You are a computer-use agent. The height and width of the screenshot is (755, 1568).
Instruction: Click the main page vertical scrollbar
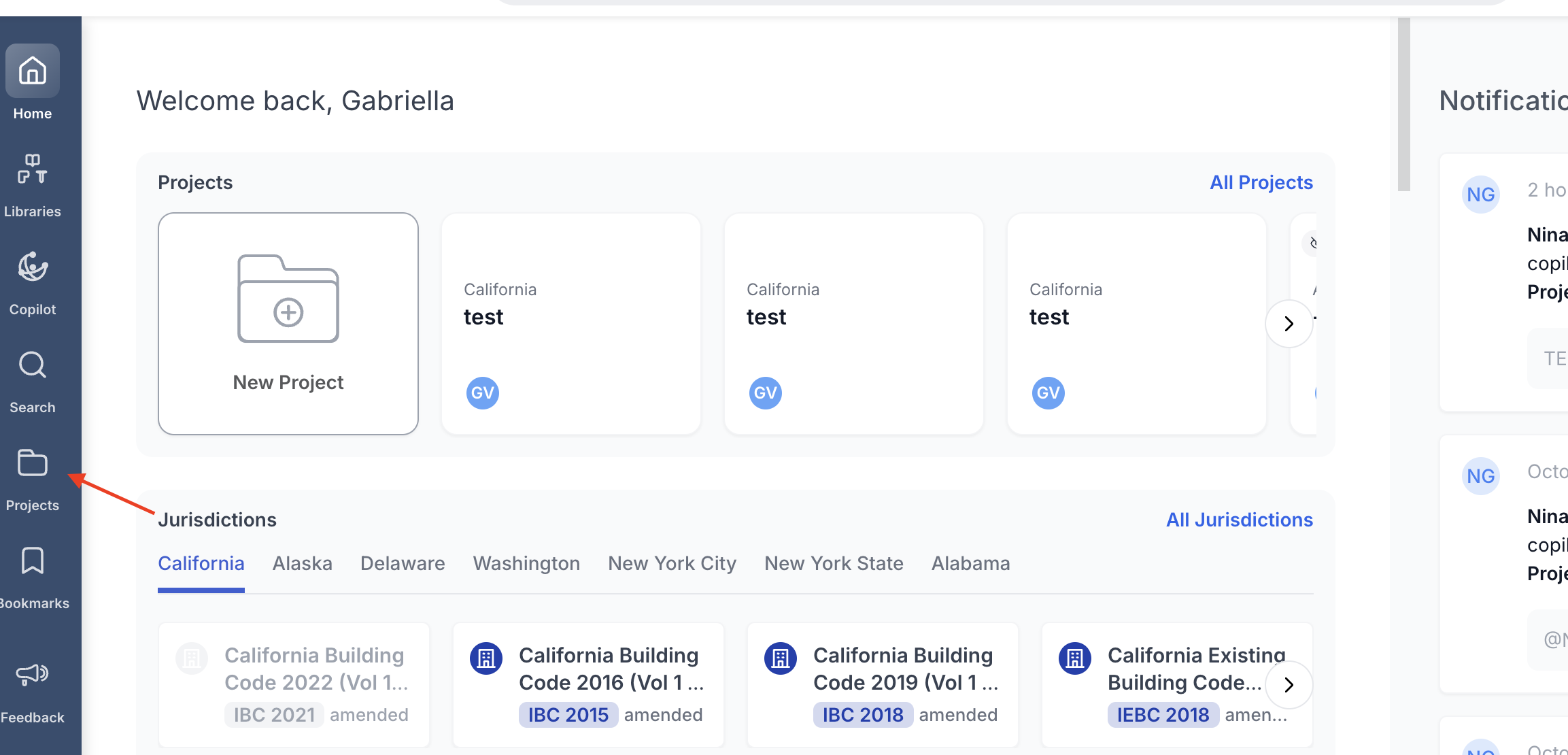click(1403, 103)
